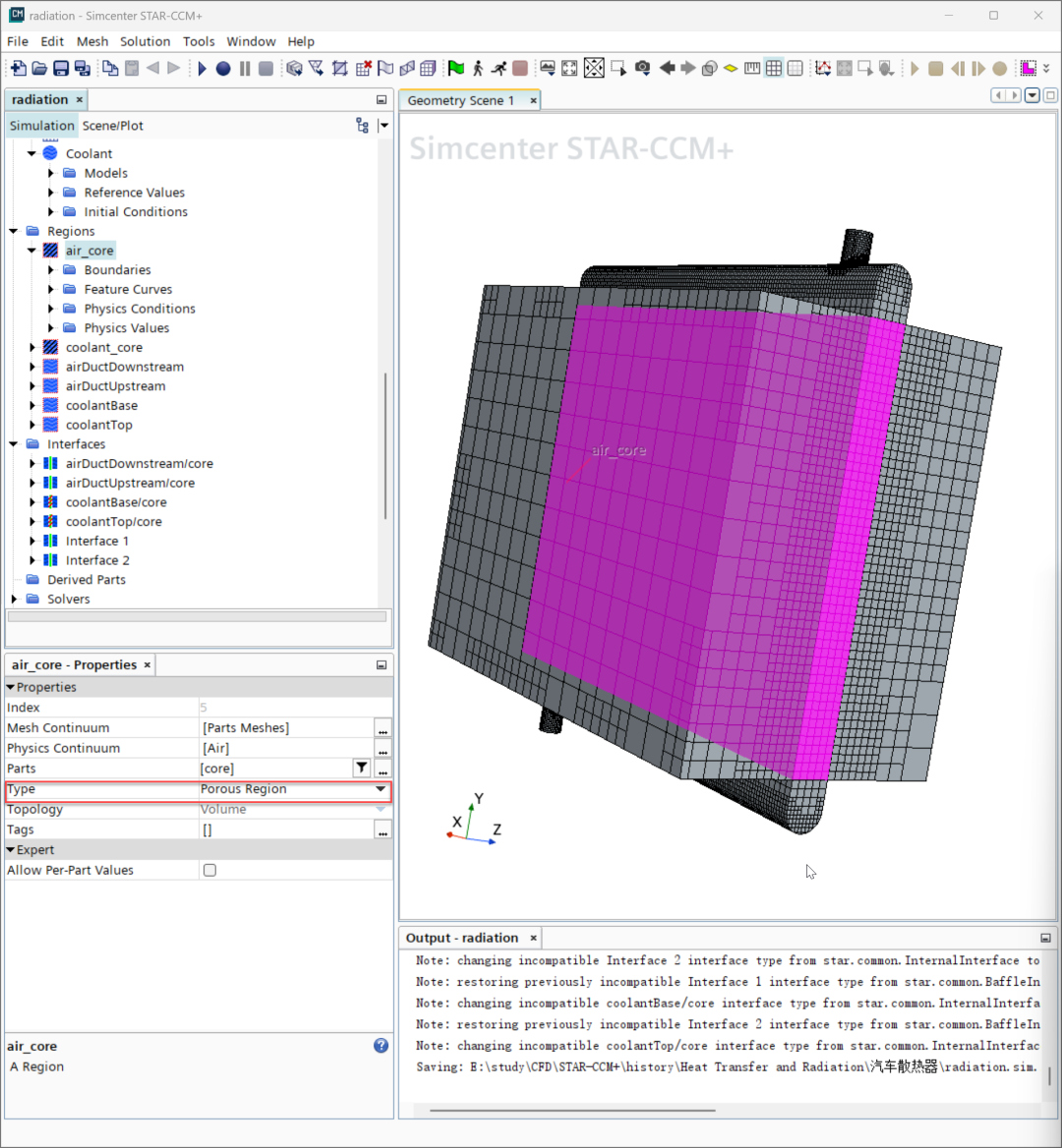Click the Save All icon
Screen dimensions: 1062x1148
pyautogui.click(x=83, y=69)
